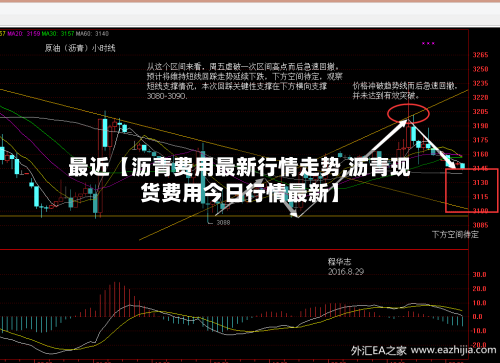Click the author name 程华志
Image resolution: width=500 pixels, height=363 pixels.
click(339, 262)
